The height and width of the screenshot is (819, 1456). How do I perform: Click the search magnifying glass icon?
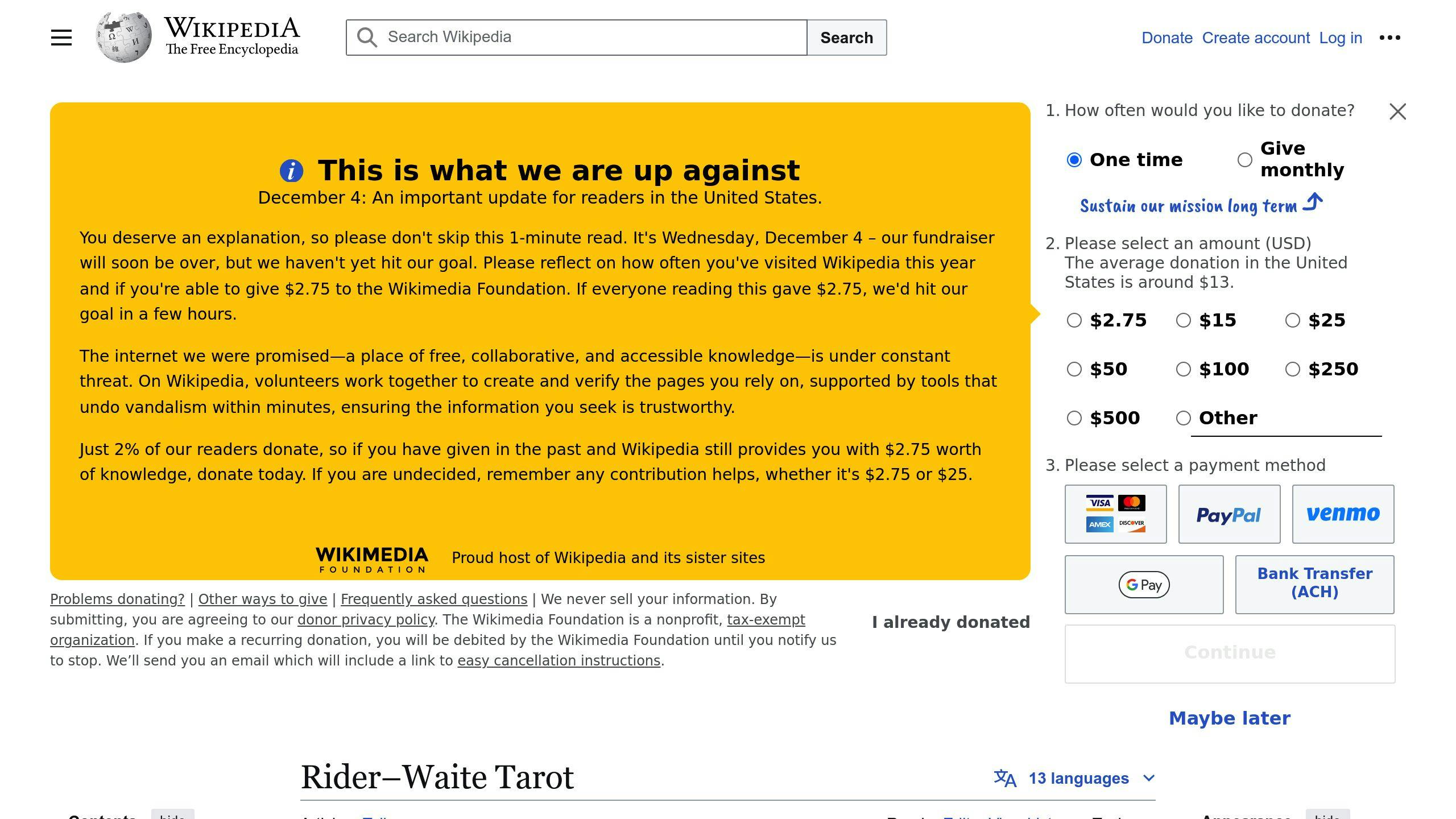(x=367, y=38)
